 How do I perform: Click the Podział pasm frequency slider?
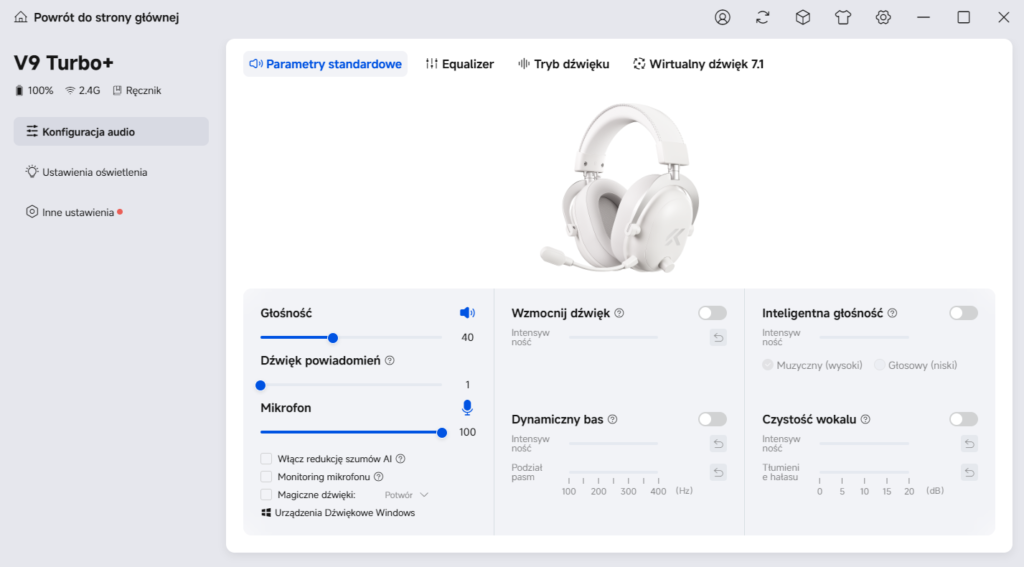613,472
